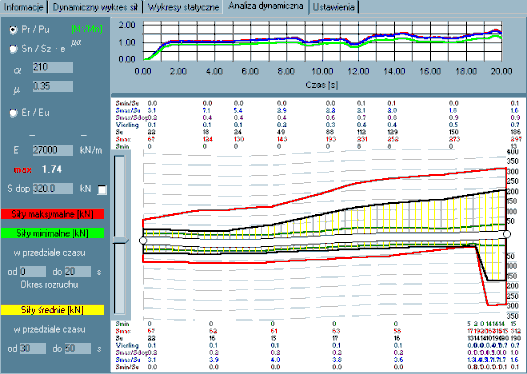Select the Sn / Sz · e radio option
This screenshot has height=374, width=527.
click(13, 49)
